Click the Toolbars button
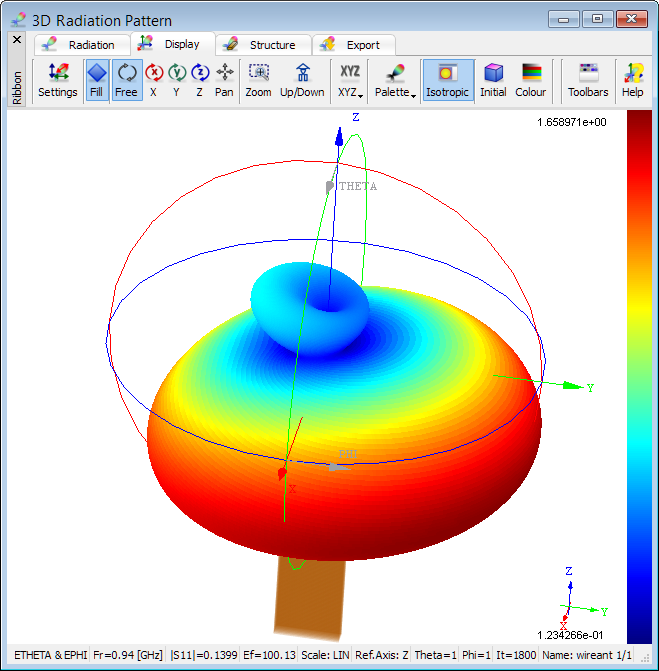 click(x=588, y=81)
